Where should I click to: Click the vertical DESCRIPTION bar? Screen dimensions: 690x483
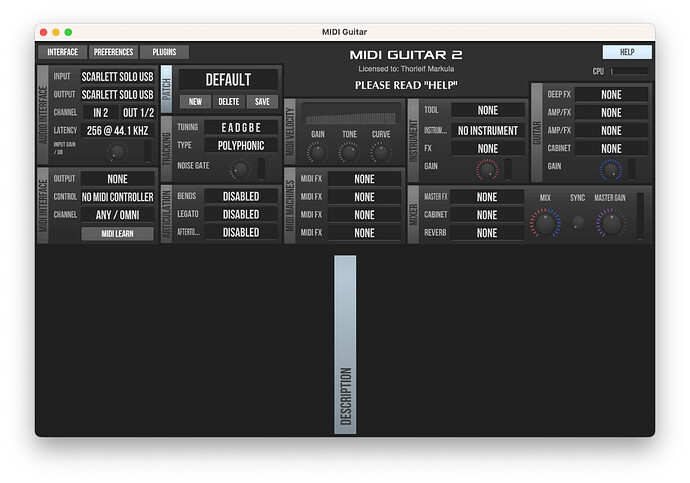pos(345,344)
